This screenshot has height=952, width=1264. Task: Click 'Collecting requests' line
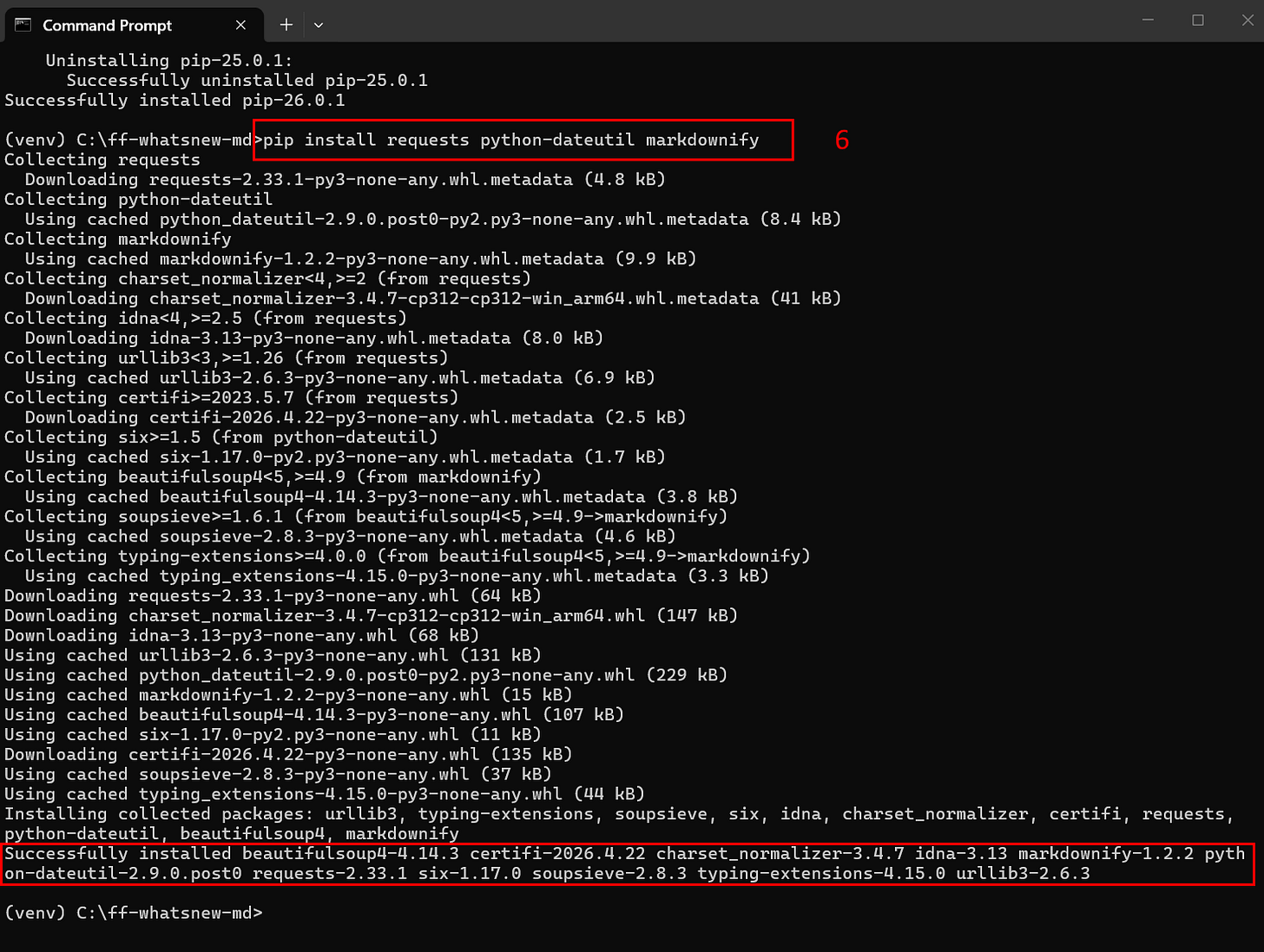pyautogui.click(x=102, y=160)
